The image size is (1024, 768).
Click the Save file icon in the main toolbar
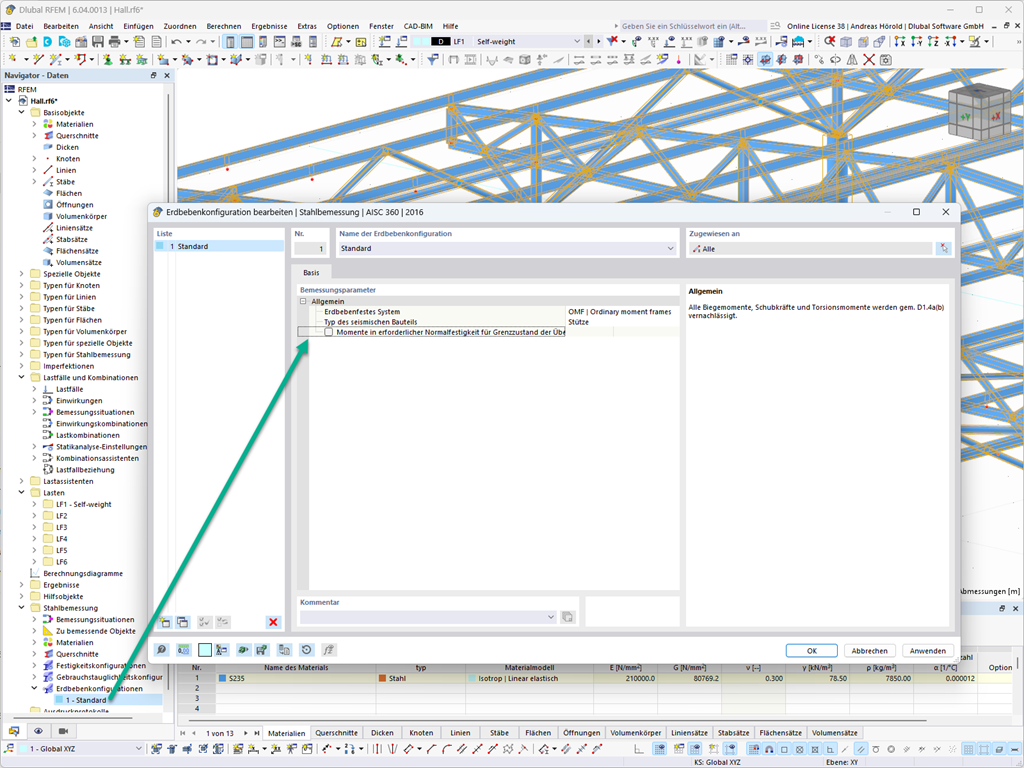coord(98,42)
